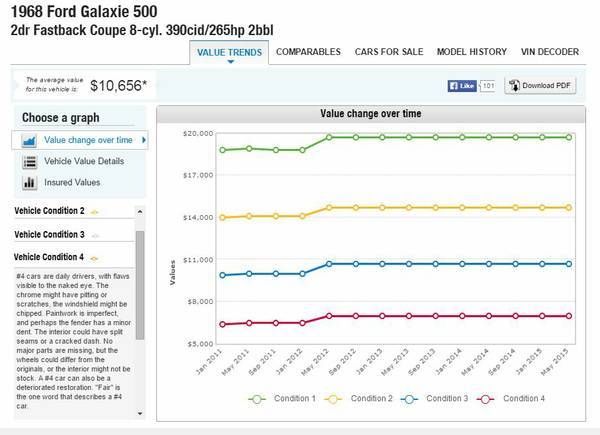Expand the arrow next to Value change over time
Image resolution: width=600 pixels, height=435 pixels.
tap(144, 140)
